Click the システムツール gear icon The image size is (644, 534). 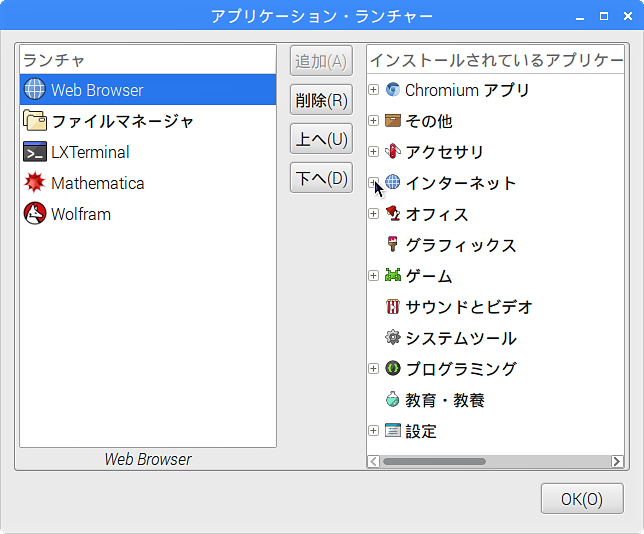coord(393,337)
